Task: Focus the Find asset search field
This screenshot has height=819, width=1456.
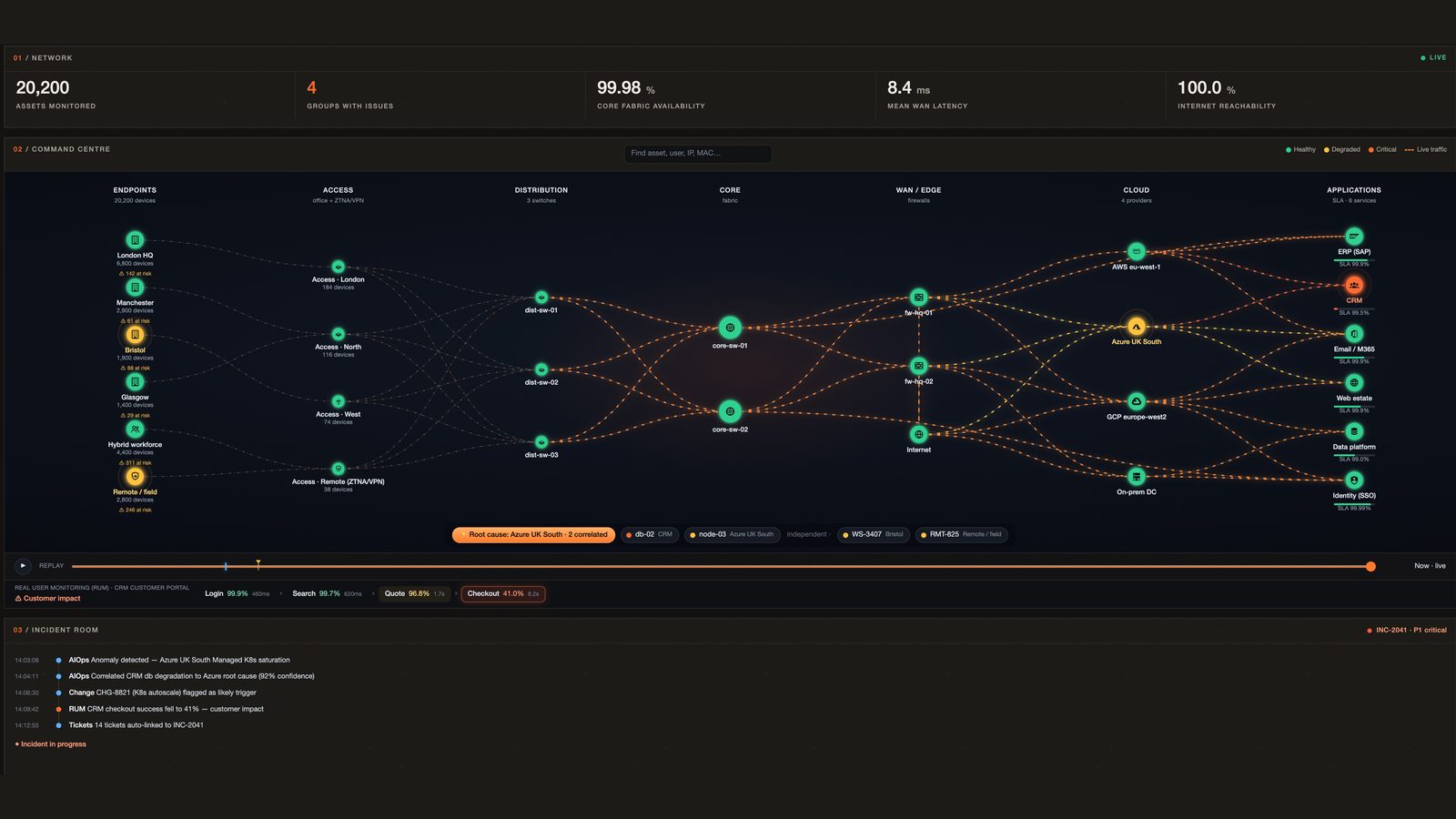Action: coord(698,154)
